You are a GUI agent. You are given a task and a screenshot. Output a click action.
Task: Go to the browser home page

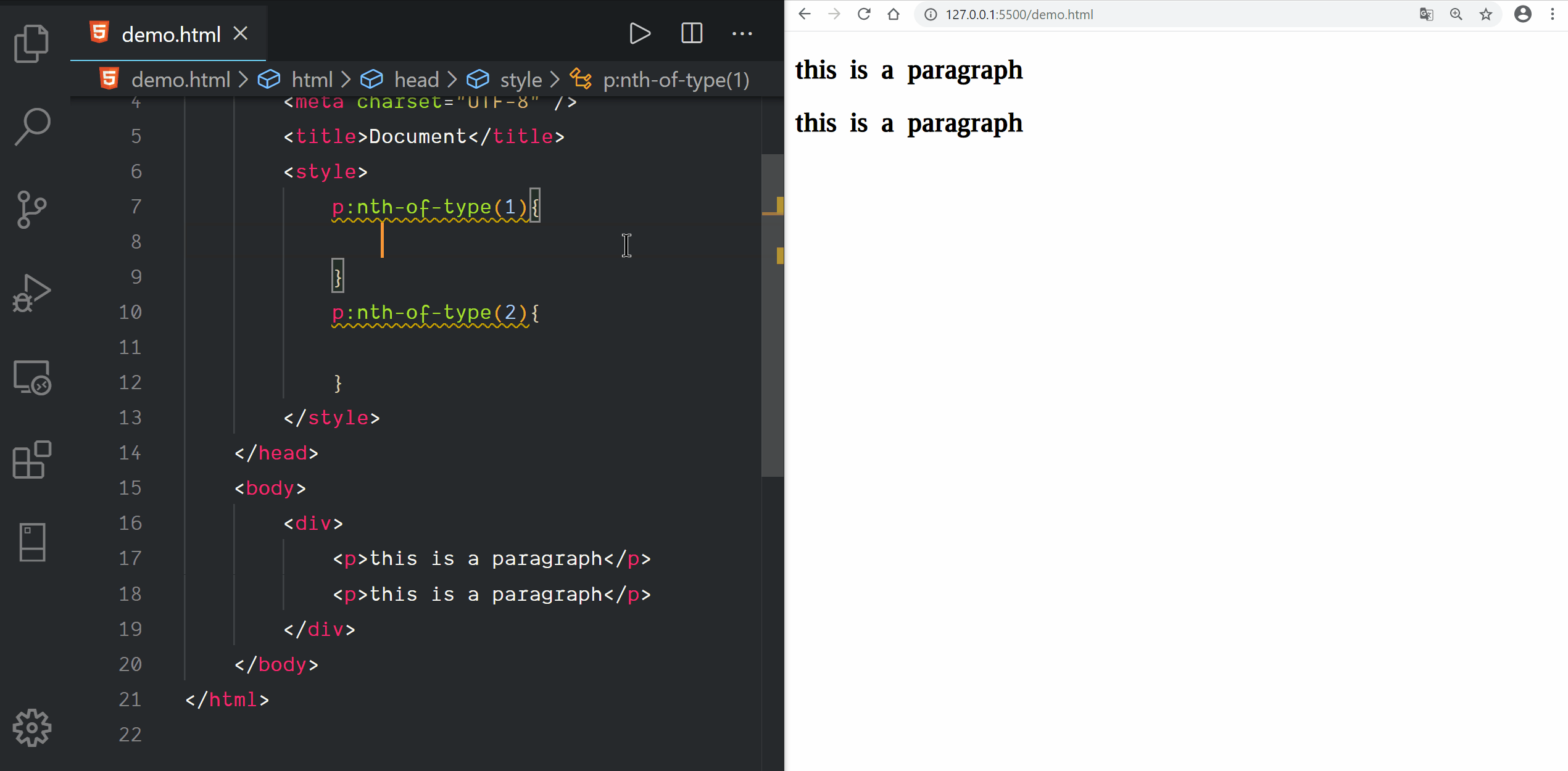[x=893, y=14]
